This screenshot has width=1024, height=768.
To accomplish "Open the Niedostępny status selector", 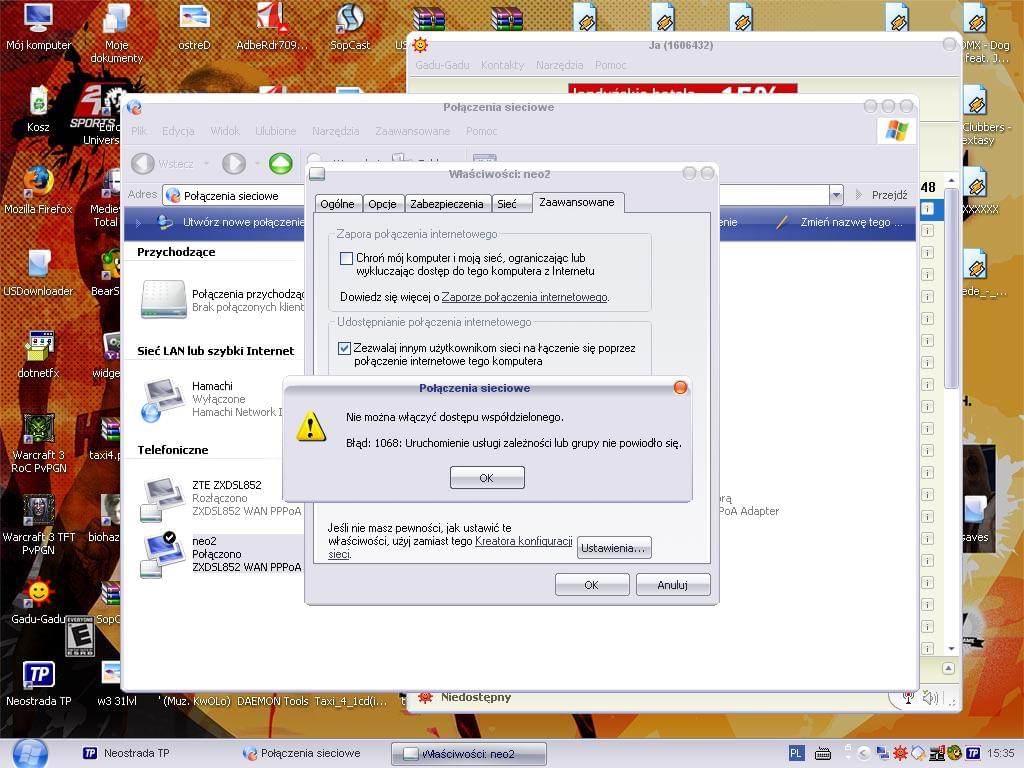I will [465, 697].
